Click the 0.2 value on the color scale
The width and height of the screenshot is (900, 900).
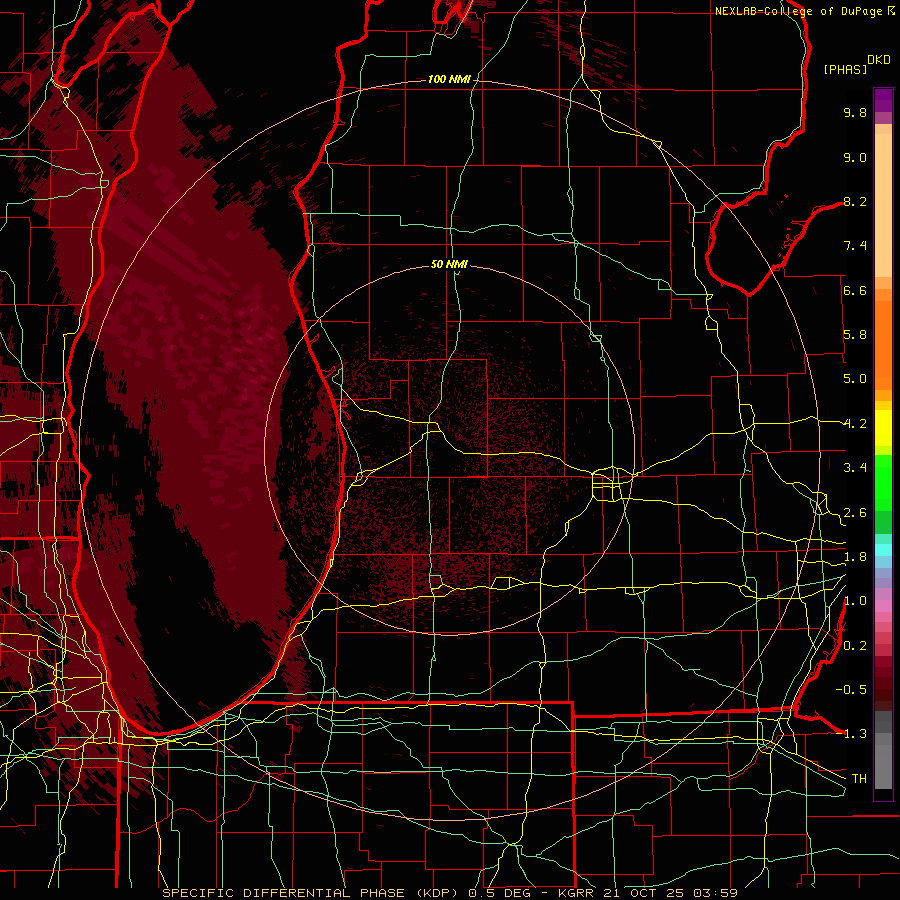coord(855,646)
